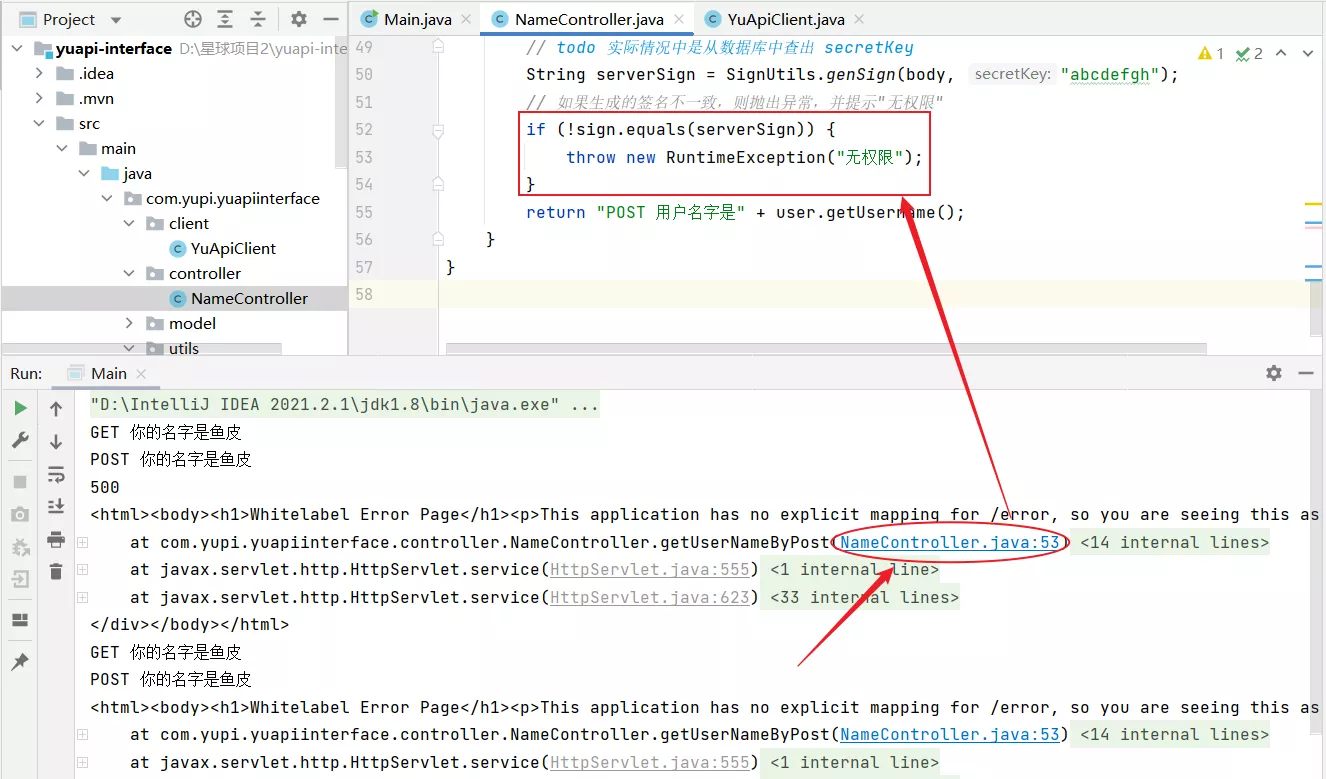Screen dimensions: 1326x779
Task: Click the exit process icon
Action: point(20,579)
